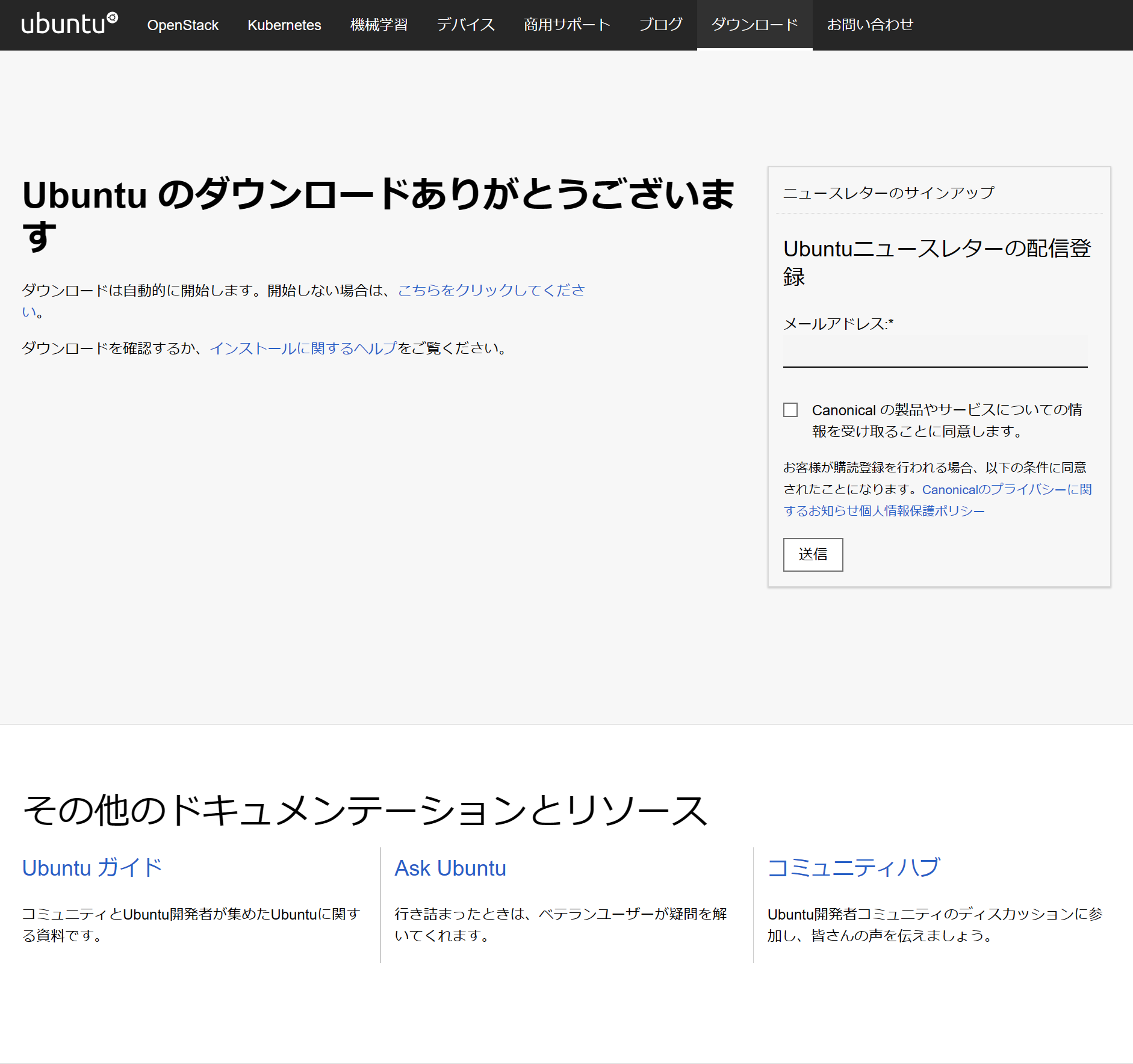Focus the メールアドレス input field

pos(935,351)
